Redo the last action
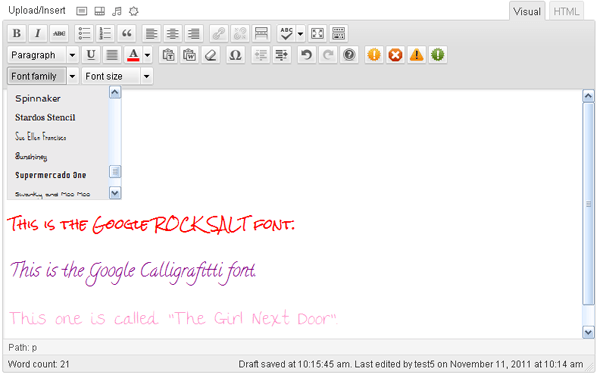 [x=328, y=55]
